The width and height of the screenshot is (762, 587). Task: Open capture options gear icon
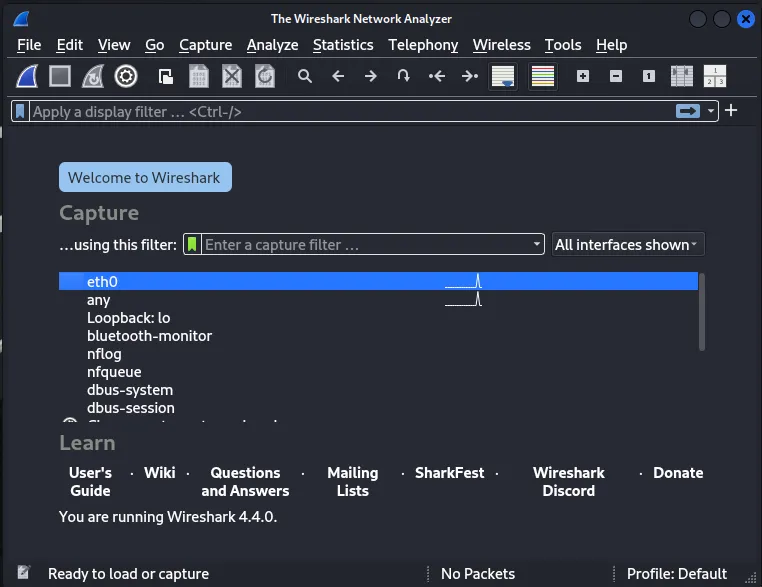pos(125,76)
